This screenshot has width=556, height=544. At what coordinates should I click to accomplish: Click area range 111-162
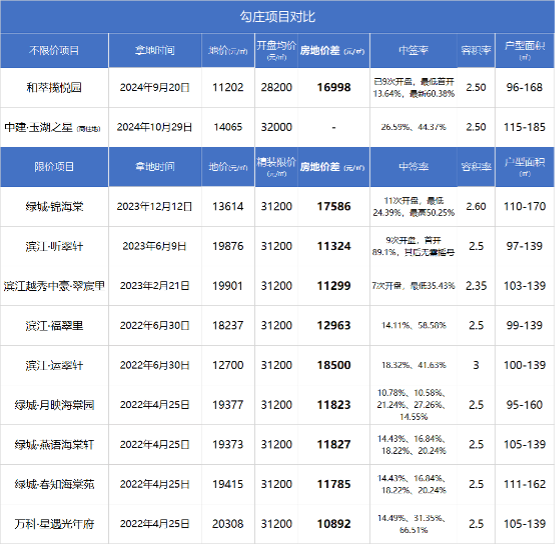[x=524, y=484]
